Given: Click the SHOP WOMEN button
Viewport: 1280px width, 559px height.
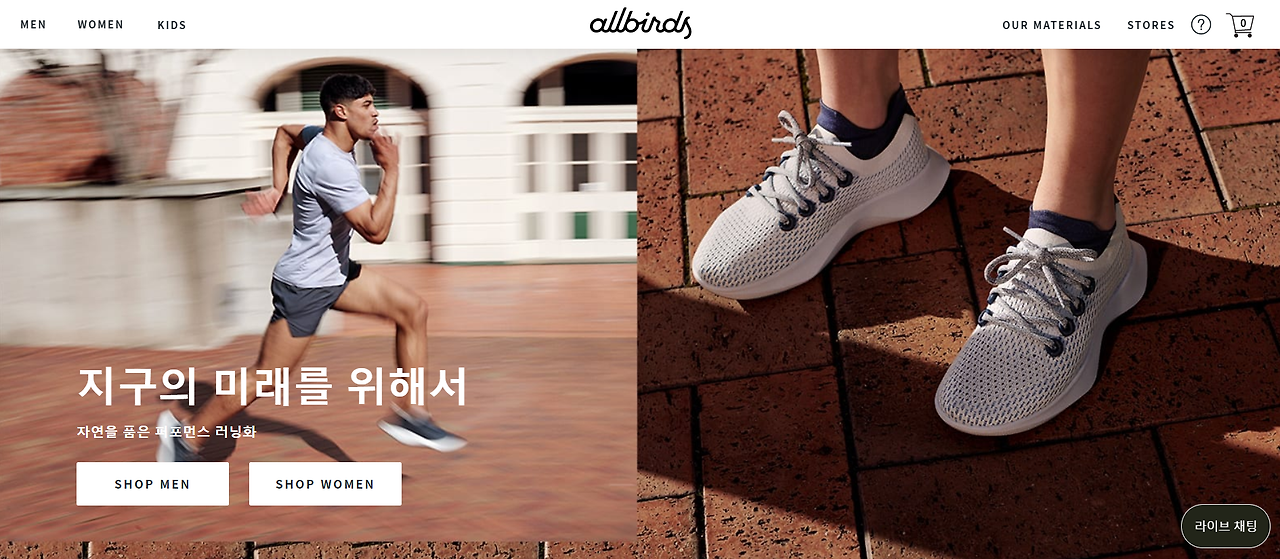Looking at the screenshot, I should tap(325, 484).
